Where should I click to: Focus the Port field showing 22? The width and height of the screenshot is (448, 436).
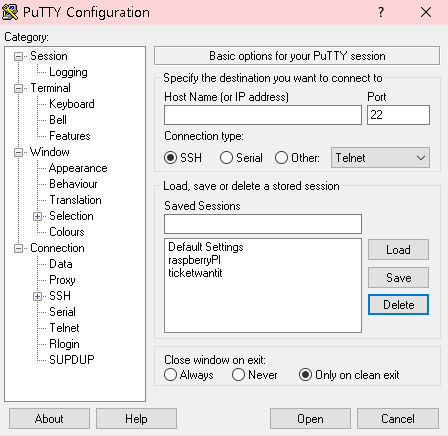(x=398, y=115)
